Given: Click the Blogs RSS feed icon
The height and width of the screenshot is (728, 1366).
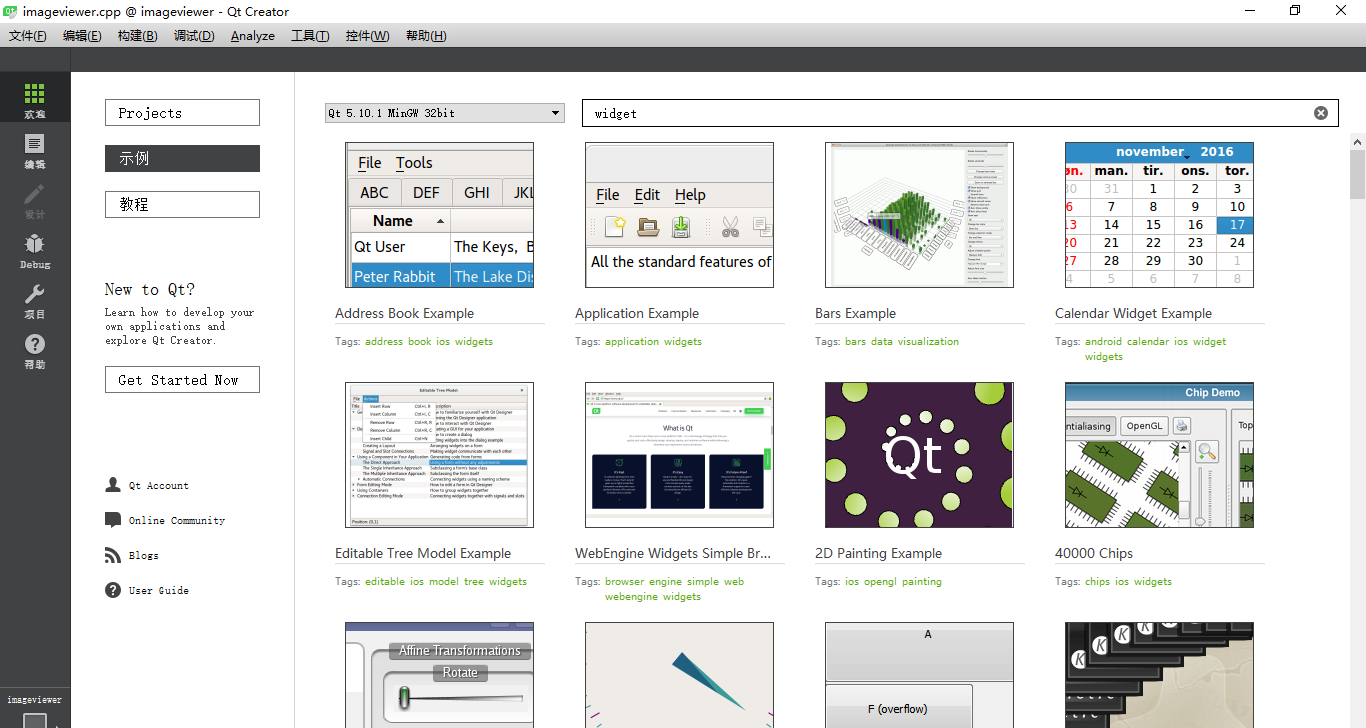Looking at the screenshot, I should [x=113, y=555].
